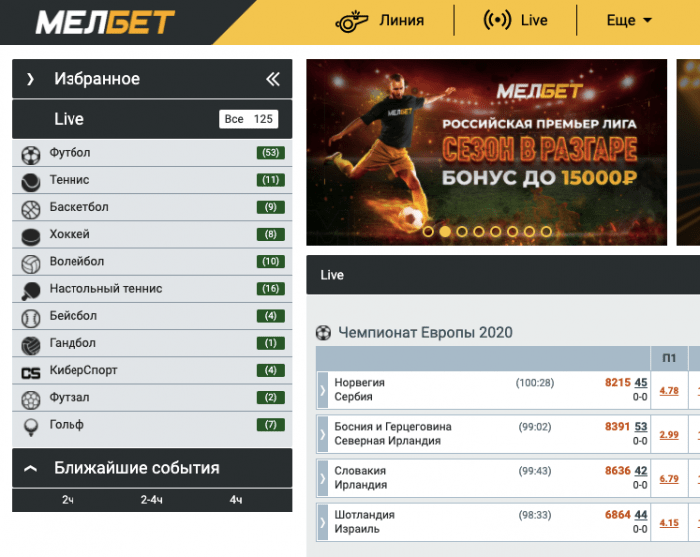Open the 44 markets link for Шотландия

(641, 515)
